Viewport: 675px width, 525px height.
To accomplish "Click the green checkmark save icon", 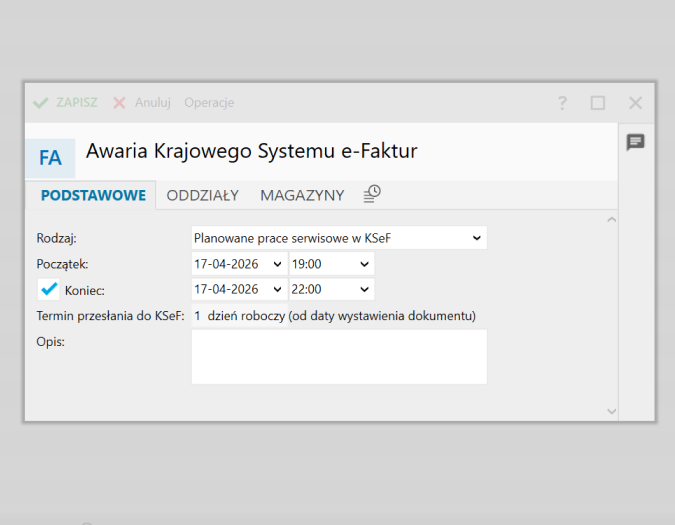I will pyautogui.click(x=41, y=103).
